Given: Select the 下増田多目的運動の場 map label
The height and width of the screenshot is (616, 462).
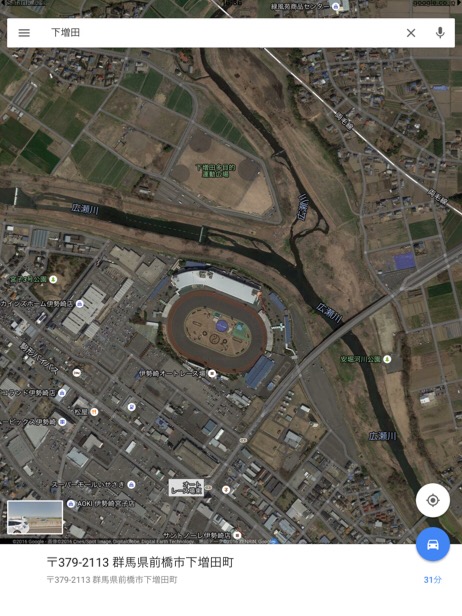Looking at the screenshot, I should click(x=216, y=170).
